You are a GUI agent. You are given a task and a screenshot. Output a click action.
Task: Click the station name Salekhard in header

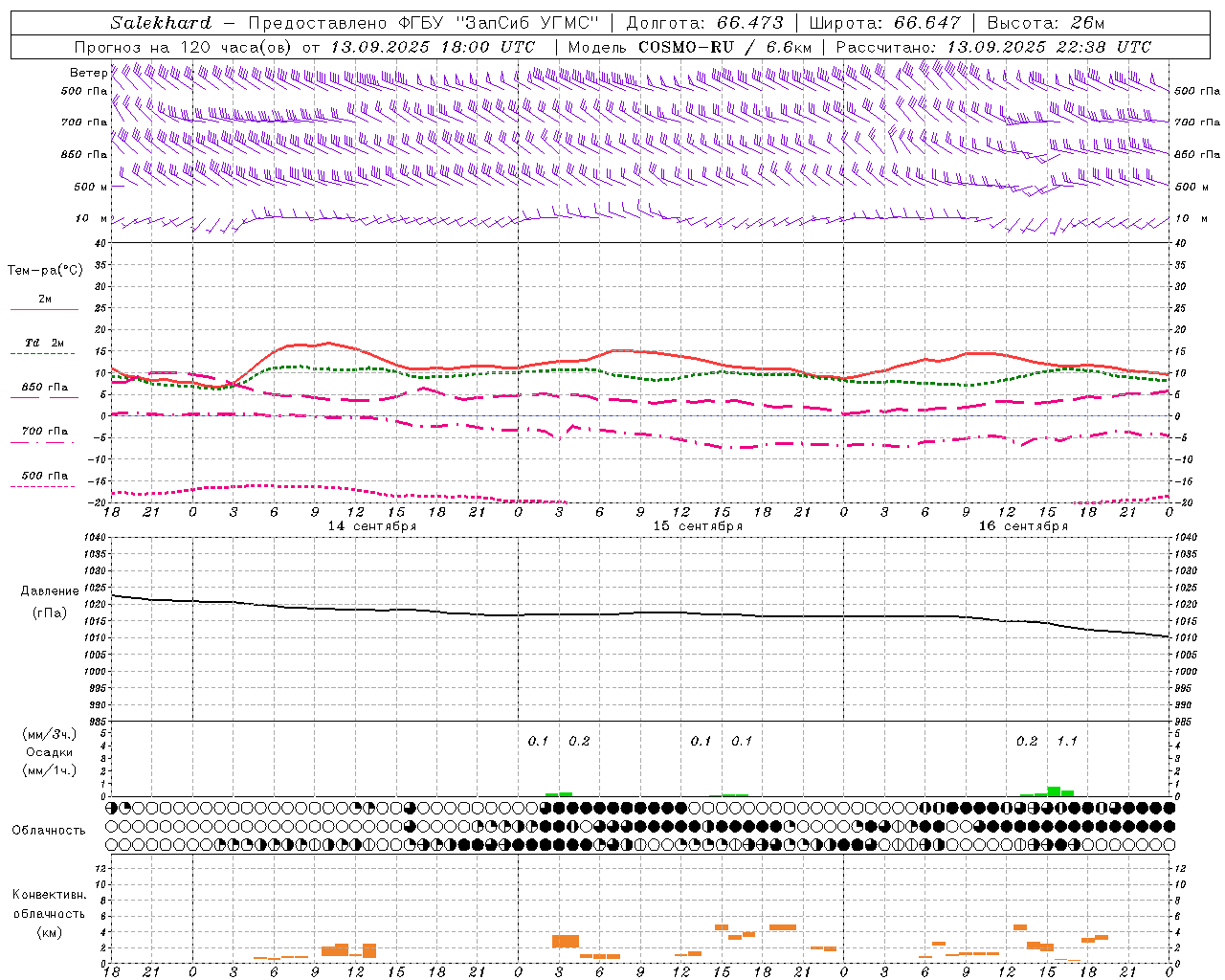point(161,23)
